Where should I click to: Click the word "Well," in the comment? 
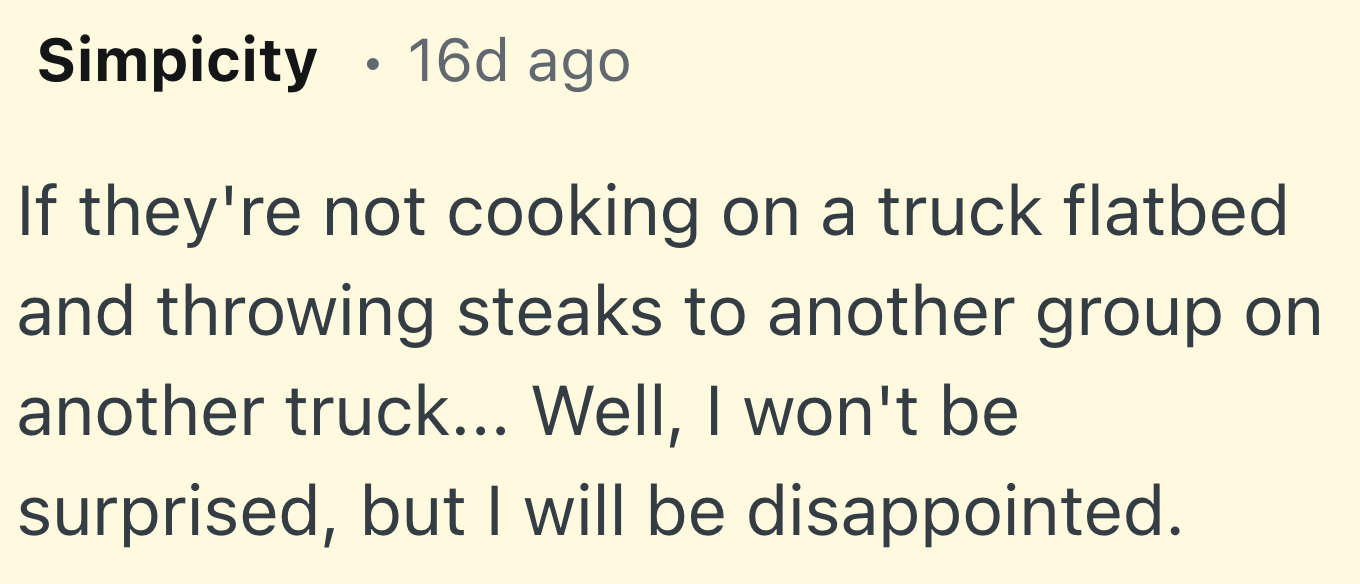click(x=600, y=411)
